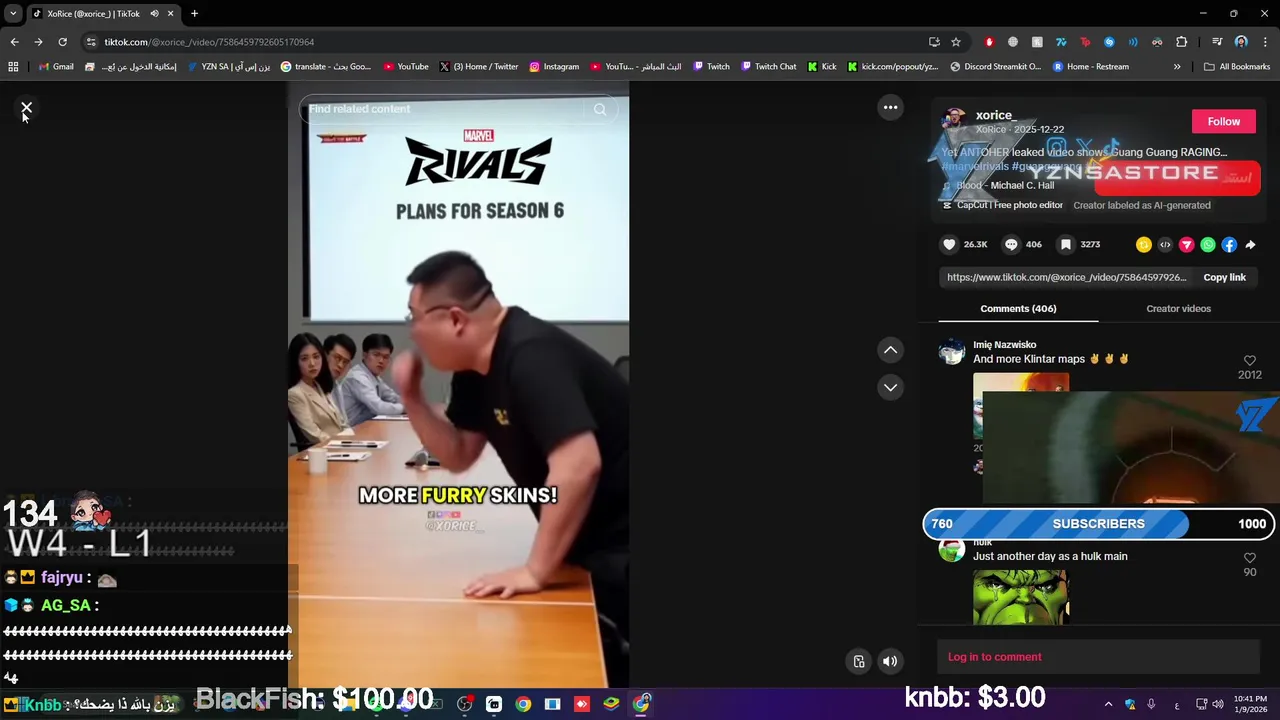The width and height of the screenshot is (1280, 720).
Task: Install the app via the address bar install icon
Action: click(x=934, y=42)
